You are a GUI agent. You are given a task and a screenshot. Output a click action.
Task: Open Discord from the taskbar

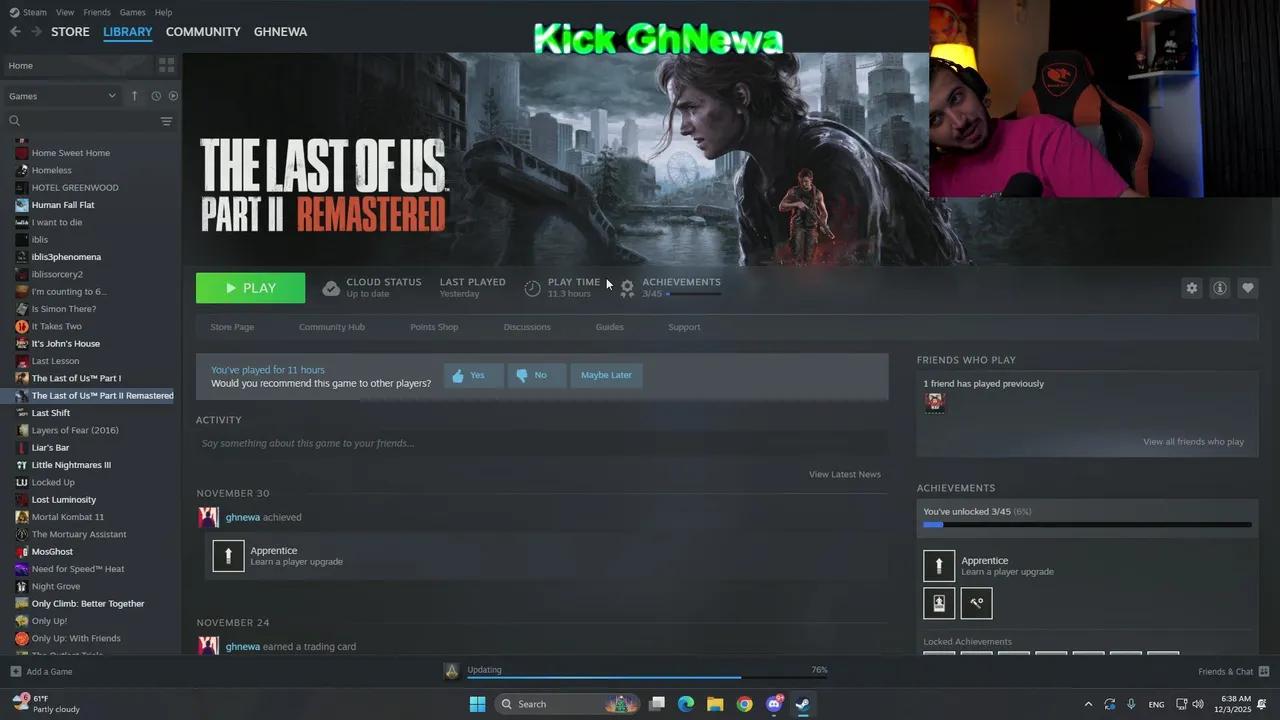coord(773,704)
